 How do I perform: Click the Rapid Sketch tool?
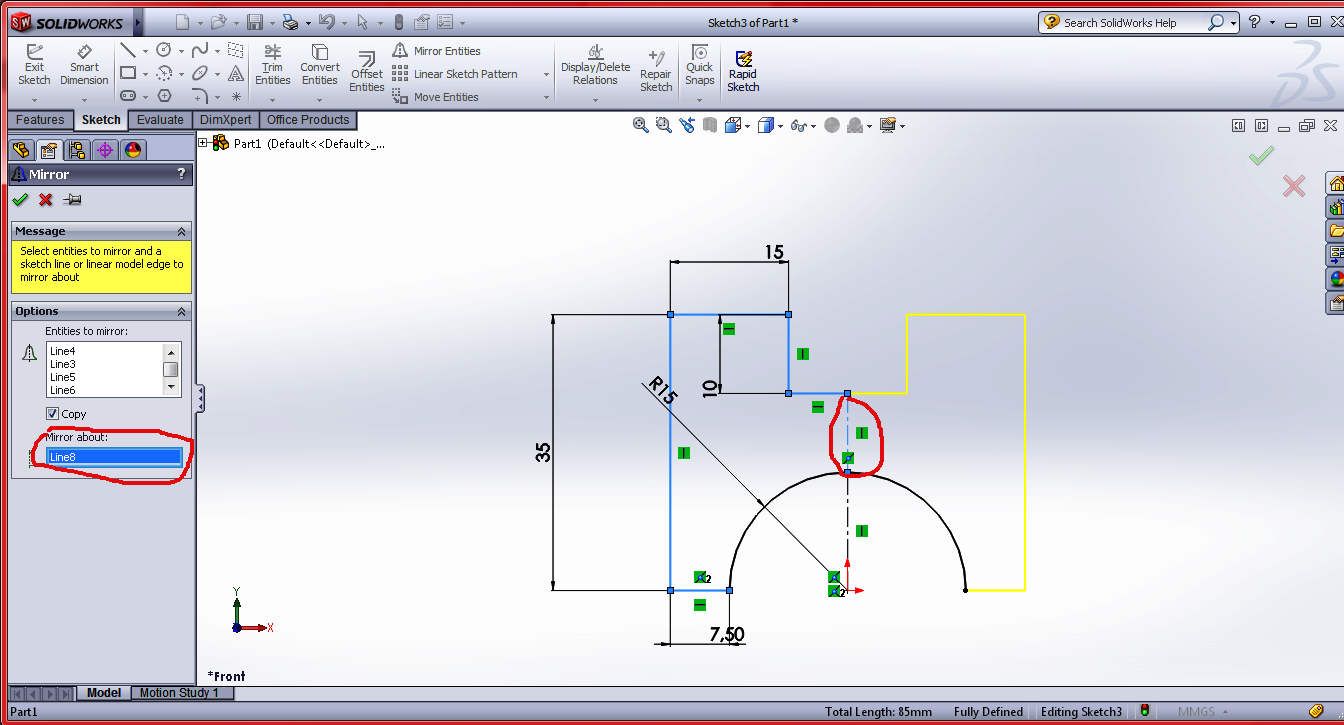click(x=743, y=72)
